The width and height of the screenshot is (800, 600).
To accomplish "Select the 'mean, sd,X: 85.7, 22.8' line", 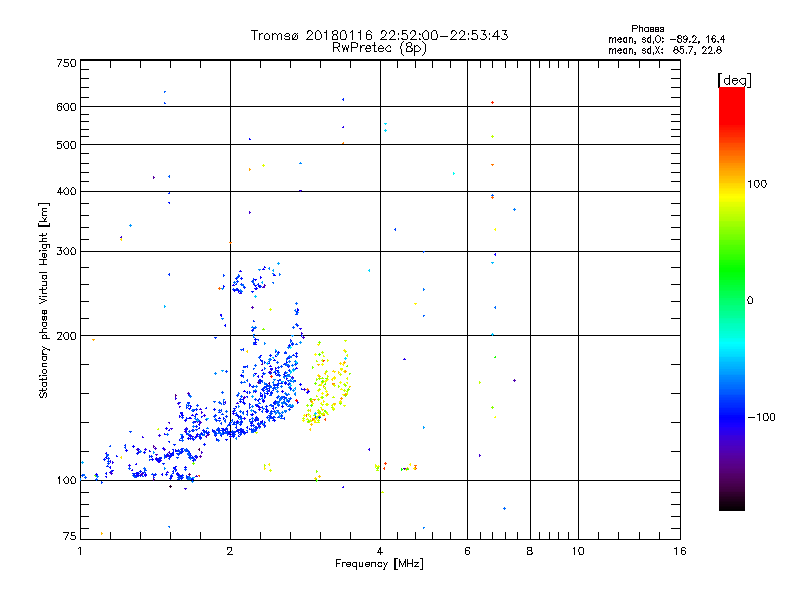I will [665, 50].
